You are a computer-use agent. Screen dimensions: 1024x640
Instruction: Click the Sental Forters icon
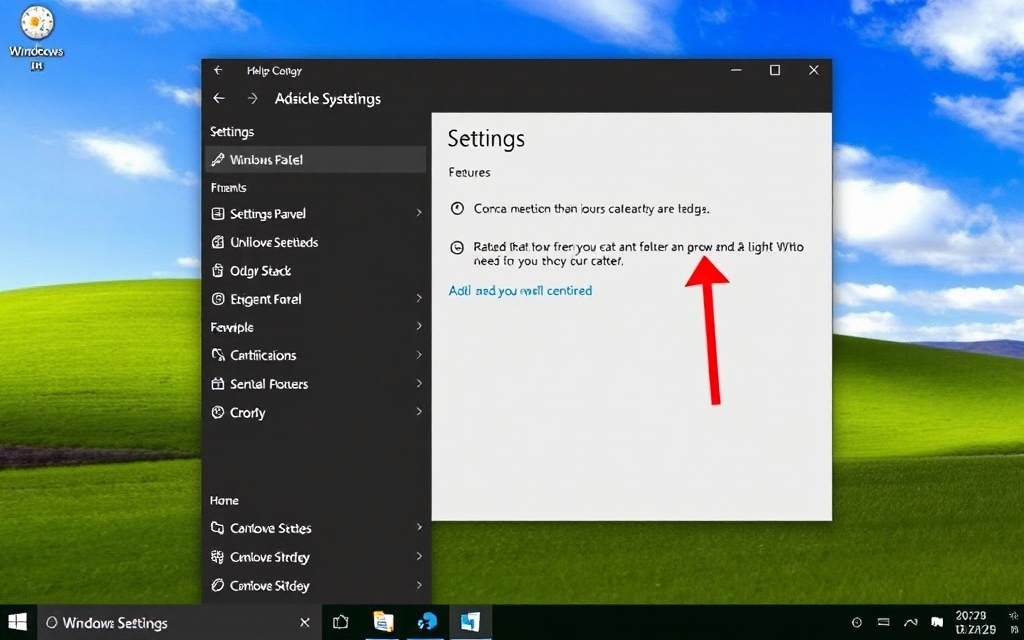pos(217,384)
